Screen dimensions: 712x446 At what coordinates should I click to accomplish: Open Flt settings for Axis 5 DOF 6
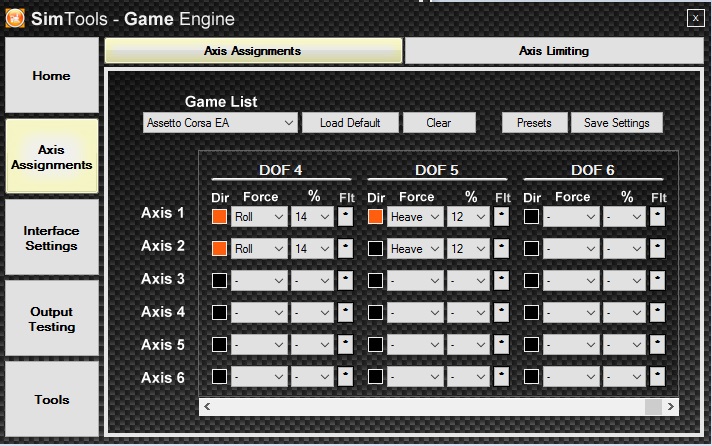click(x=657, y=344)
